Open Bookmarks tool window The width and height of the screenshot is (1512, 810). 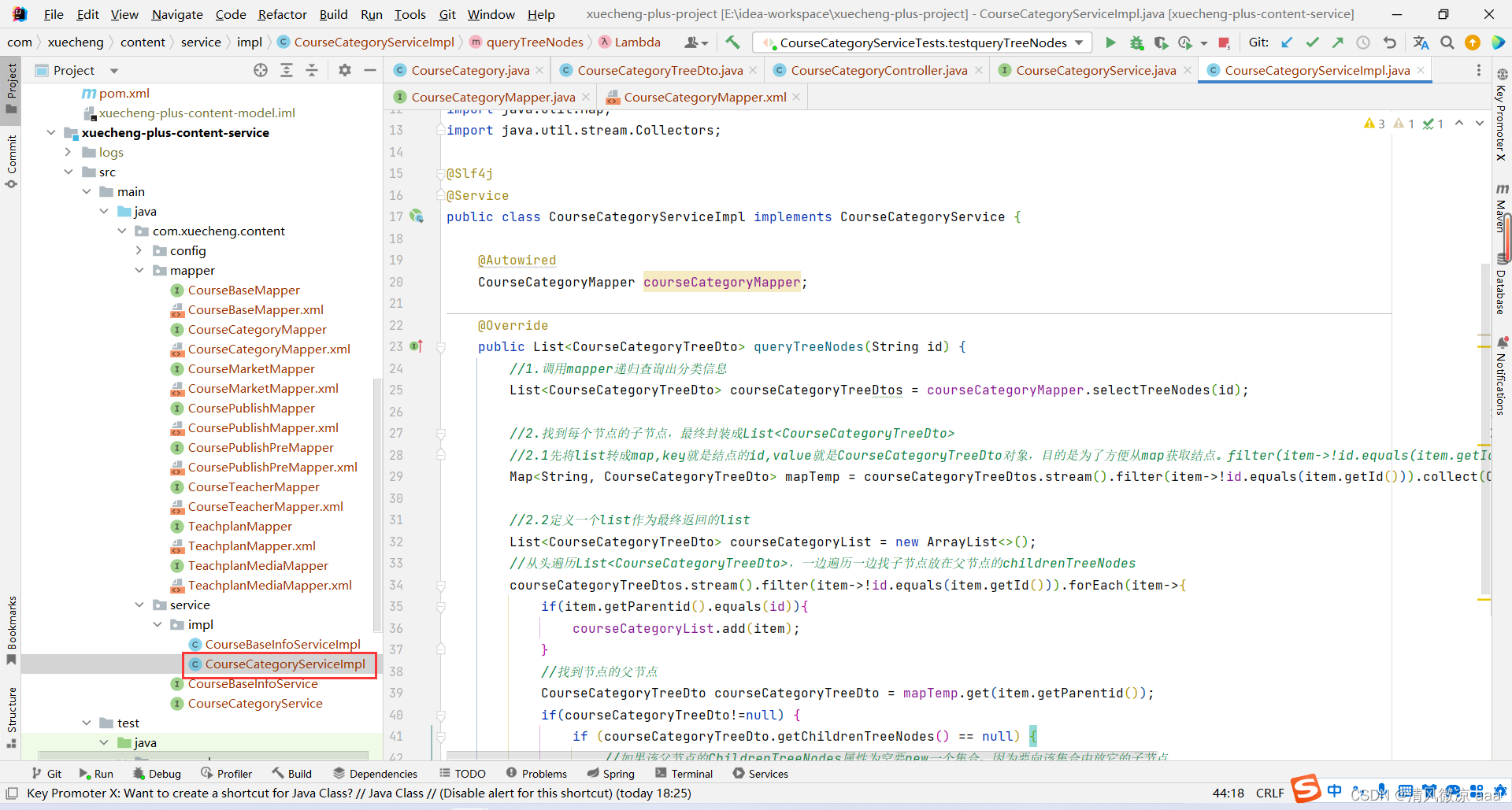pos(11,630)
